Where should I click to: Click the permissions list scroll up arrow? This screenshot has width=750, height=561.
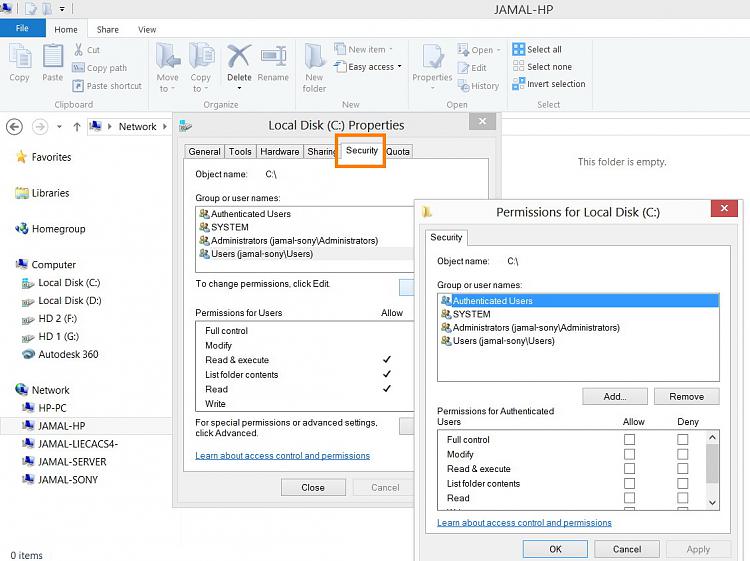click(712, 437)
